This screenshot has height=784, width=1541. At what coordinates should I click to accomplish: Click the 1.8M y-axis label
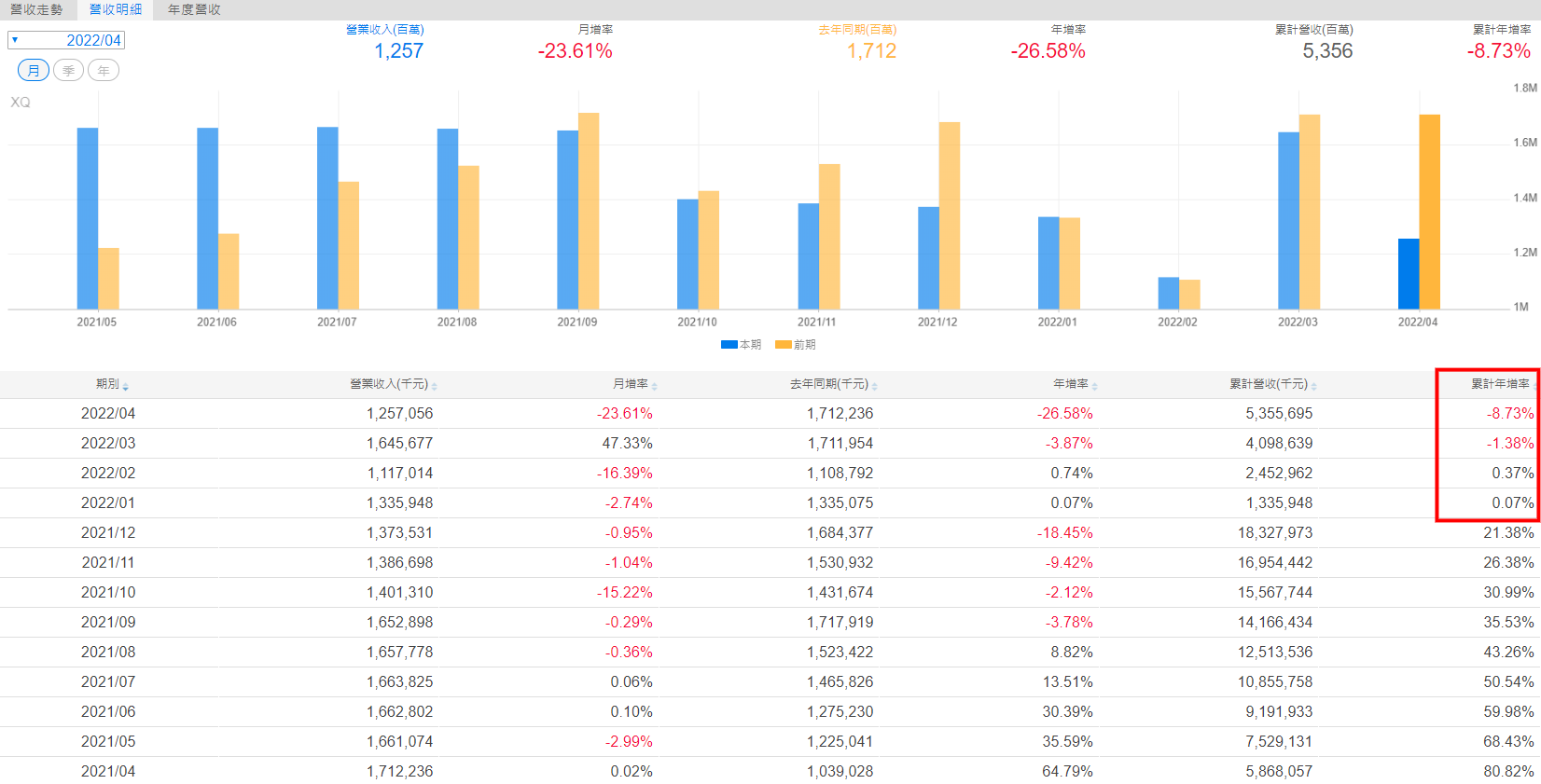(1525, 88)
